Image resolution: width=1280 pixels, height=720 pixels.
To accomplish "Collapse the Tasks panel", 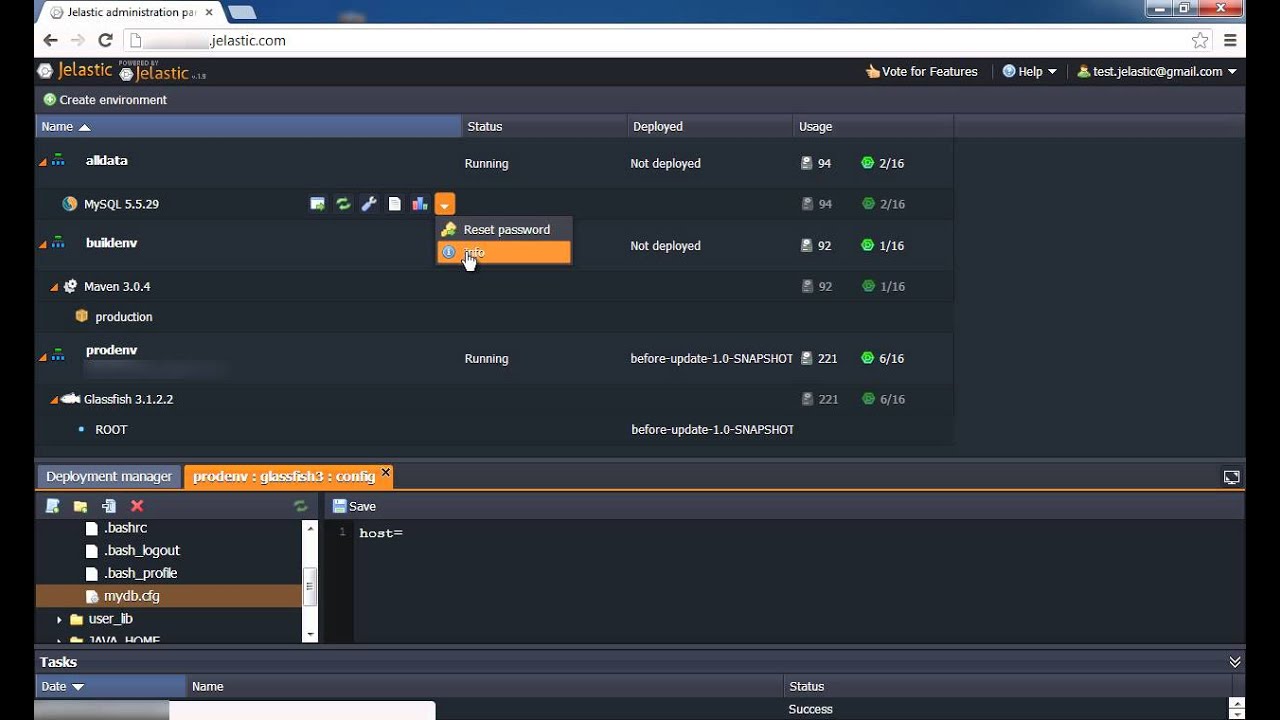I will point(1235,662).
